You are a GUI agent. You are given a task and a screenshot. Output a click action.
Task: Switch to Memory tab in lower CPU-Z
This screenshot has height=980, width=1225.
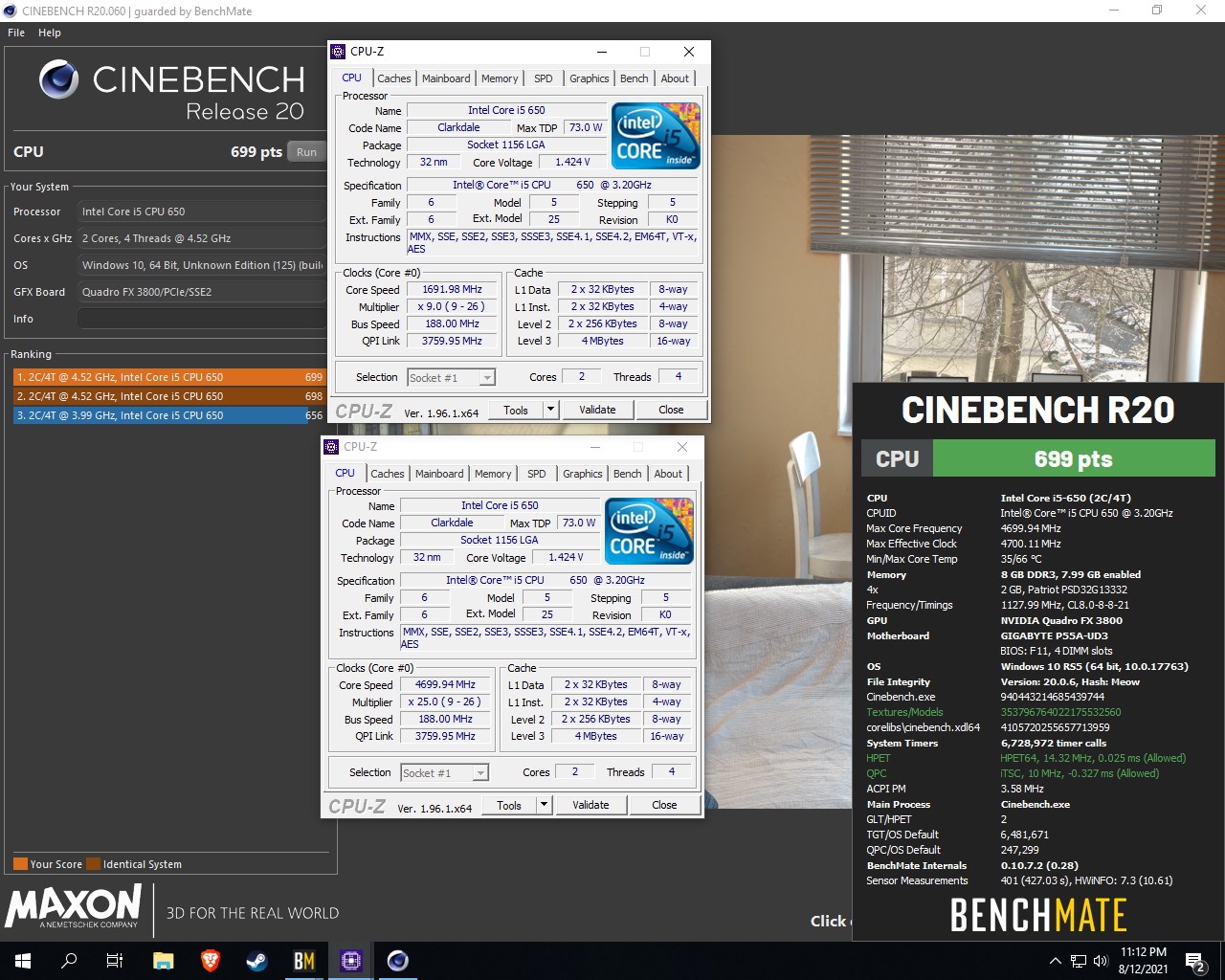pos(493,474)
